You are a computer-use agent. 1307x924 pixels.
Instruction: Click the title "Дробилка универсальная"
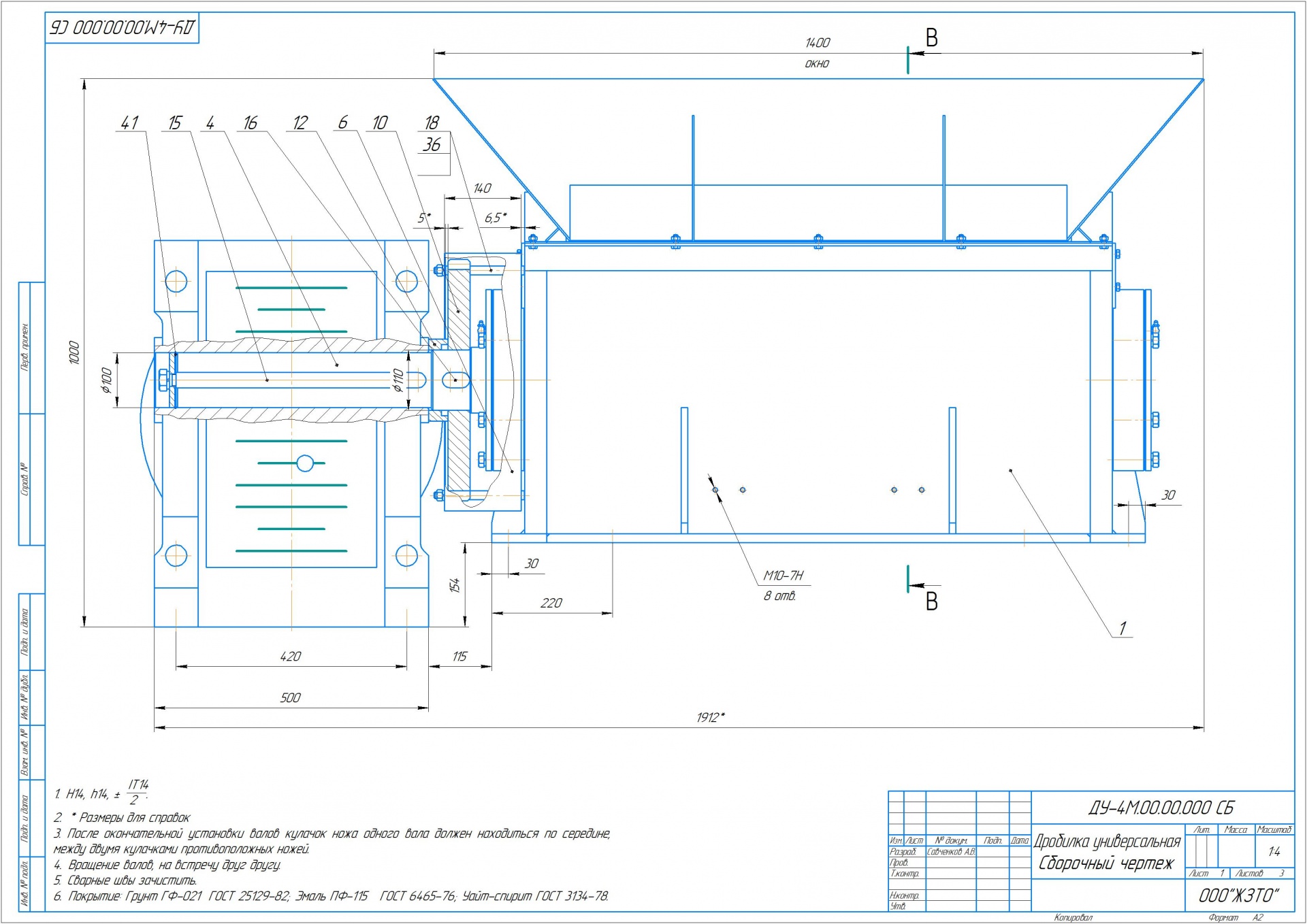1107,842
